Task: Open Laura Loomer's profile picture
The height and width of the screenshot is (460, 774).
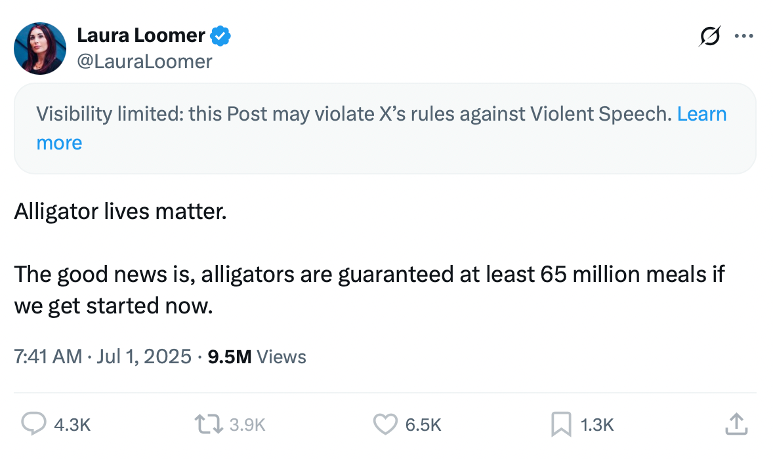Action: tap(40, 48)
